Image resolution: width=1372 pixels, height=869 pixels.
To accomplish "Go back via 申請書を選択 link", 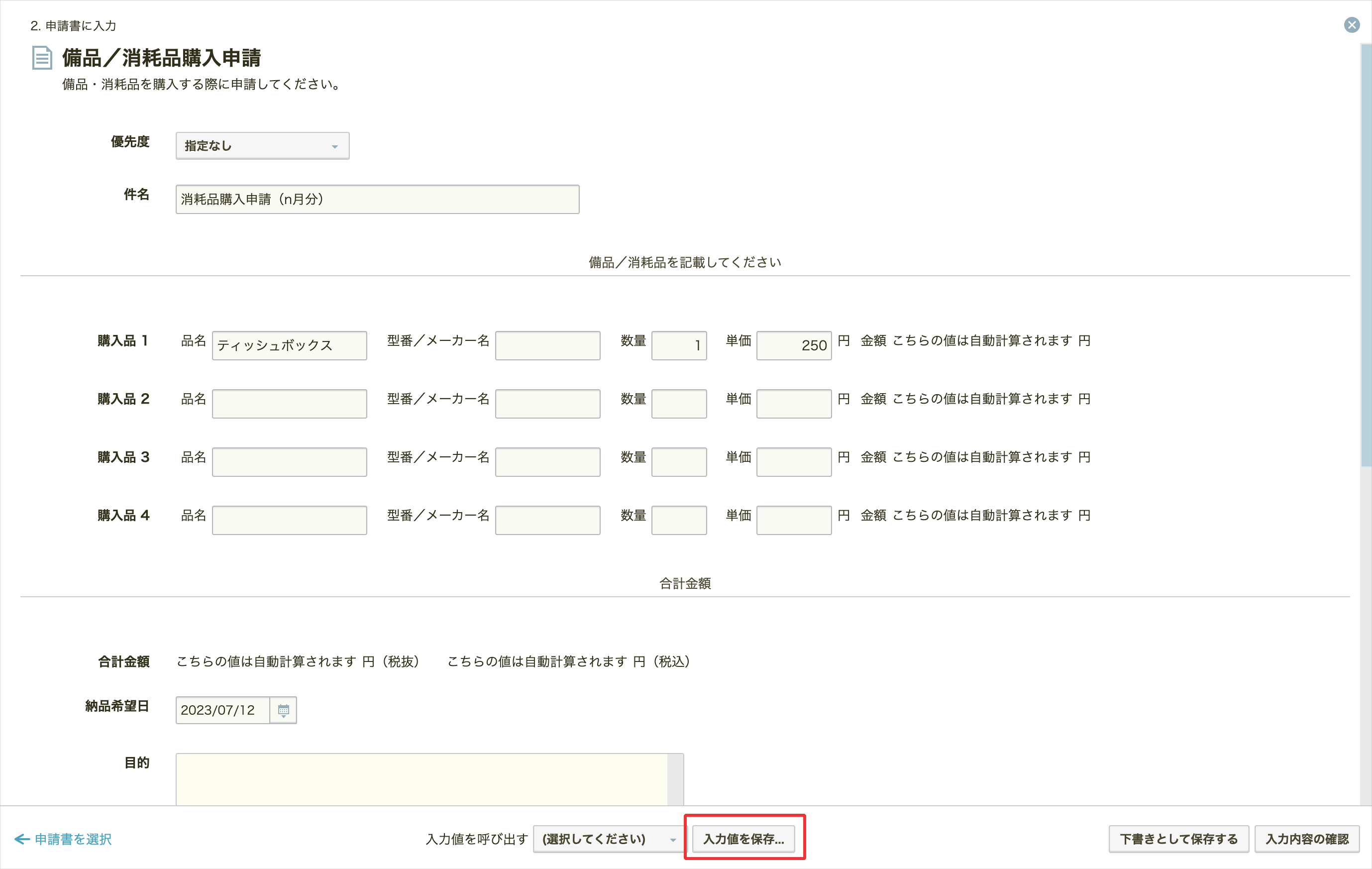I will pos(63,839).
